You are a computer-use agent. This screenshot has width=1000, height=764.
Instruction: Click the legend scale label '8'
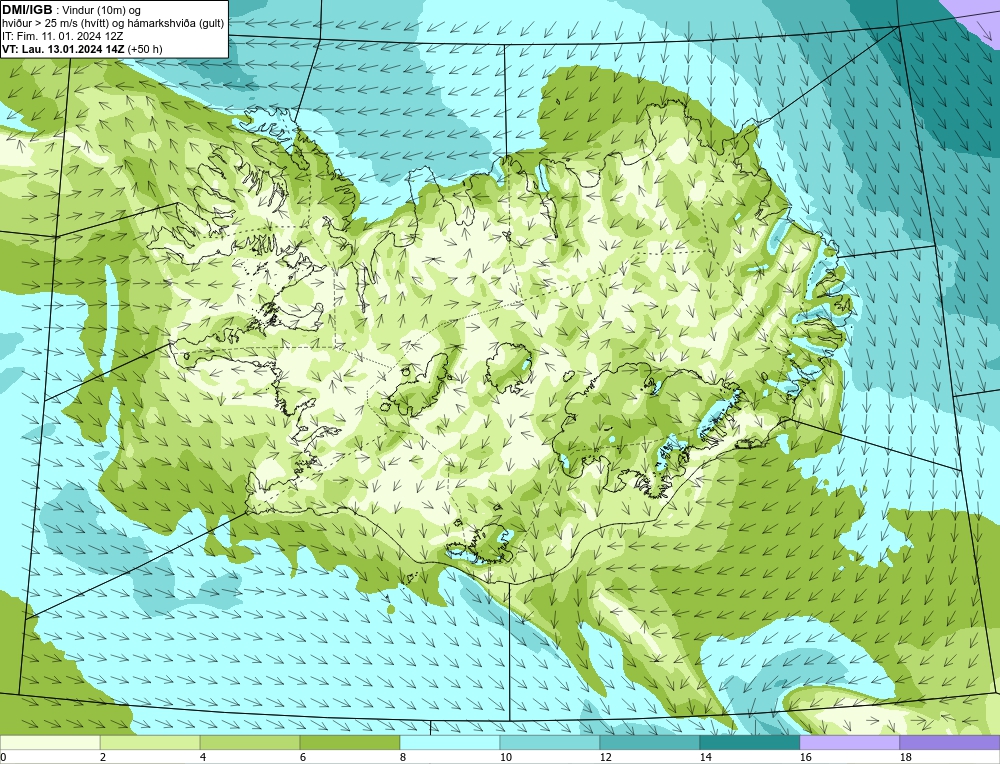pyautogui.click(x=403, y=757)
